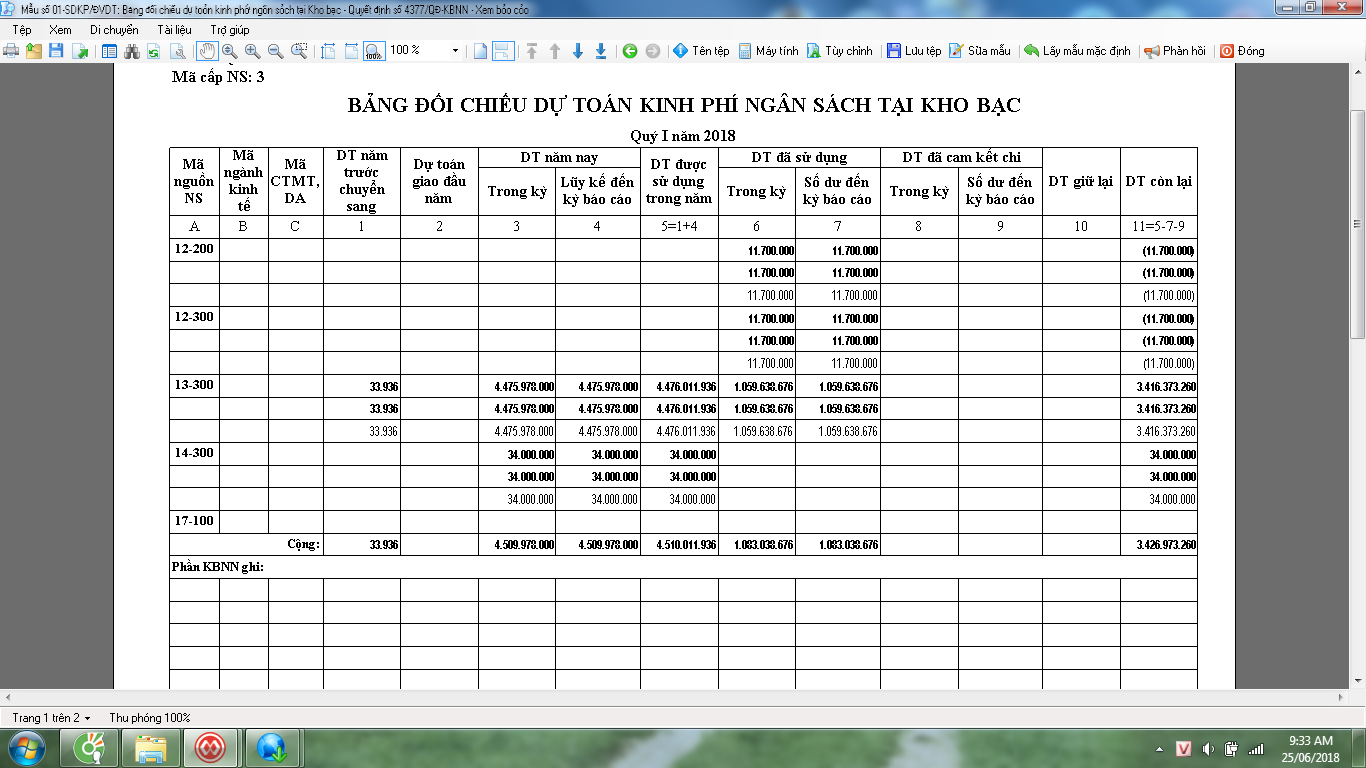Click the tray volume speaker icon

[x=1207, y=748]
